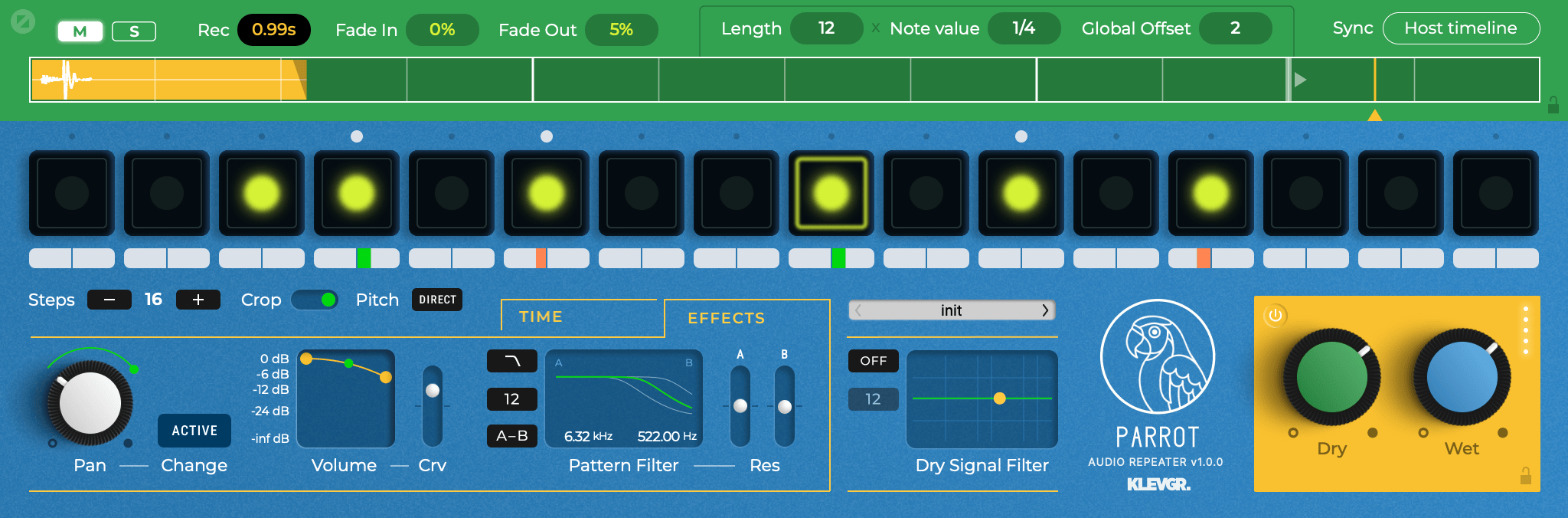Image resolution: width=1568 pixels, height=518 pixels.
Task: Click the padlock icon right of waveform timeline
Action: pos(1553,105)
